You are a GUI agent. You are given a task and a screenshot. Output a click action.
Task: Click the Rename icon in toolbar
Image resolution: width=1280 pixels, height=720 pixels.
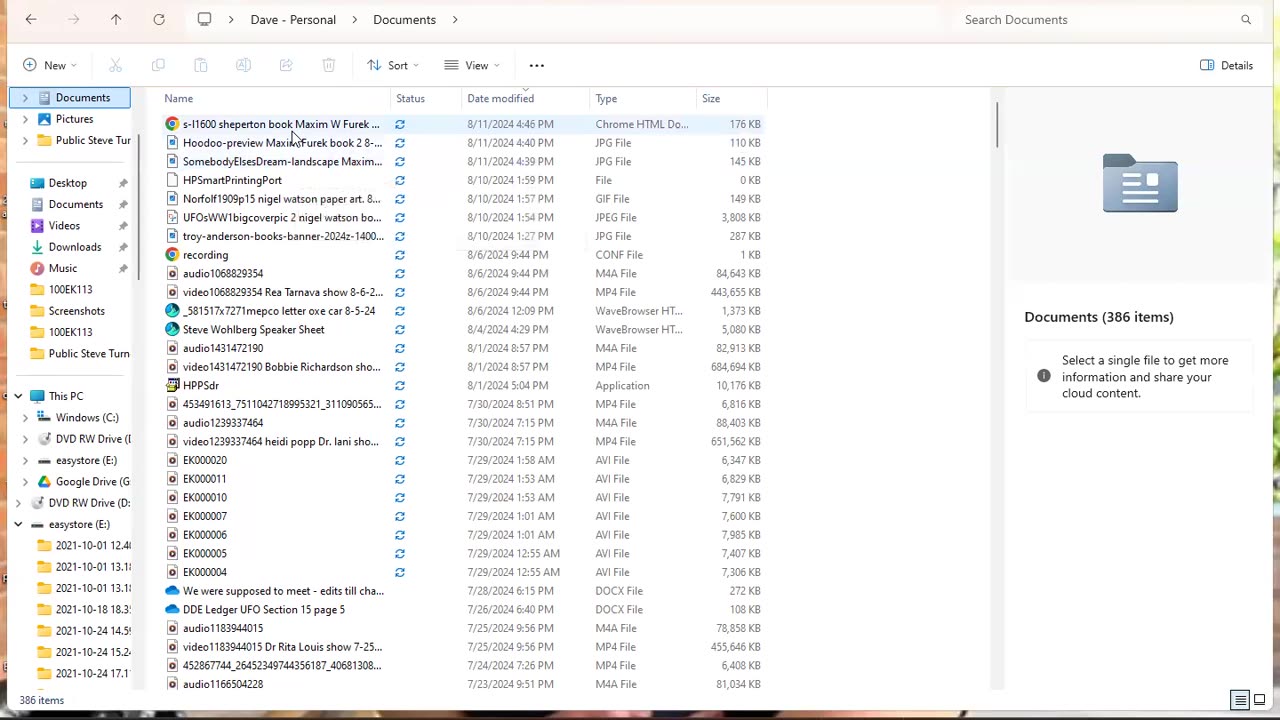[x=243, y=65]
